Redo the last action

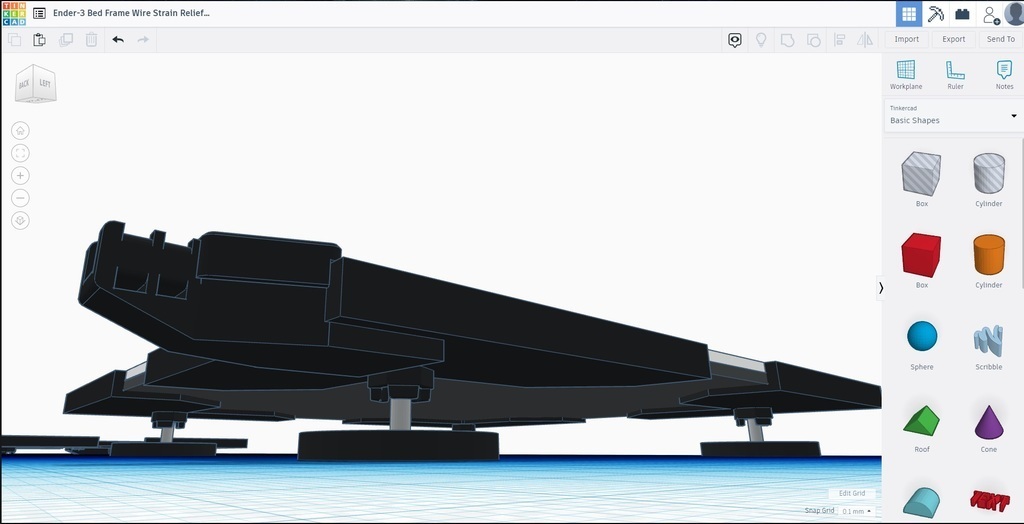click(143, 40)
